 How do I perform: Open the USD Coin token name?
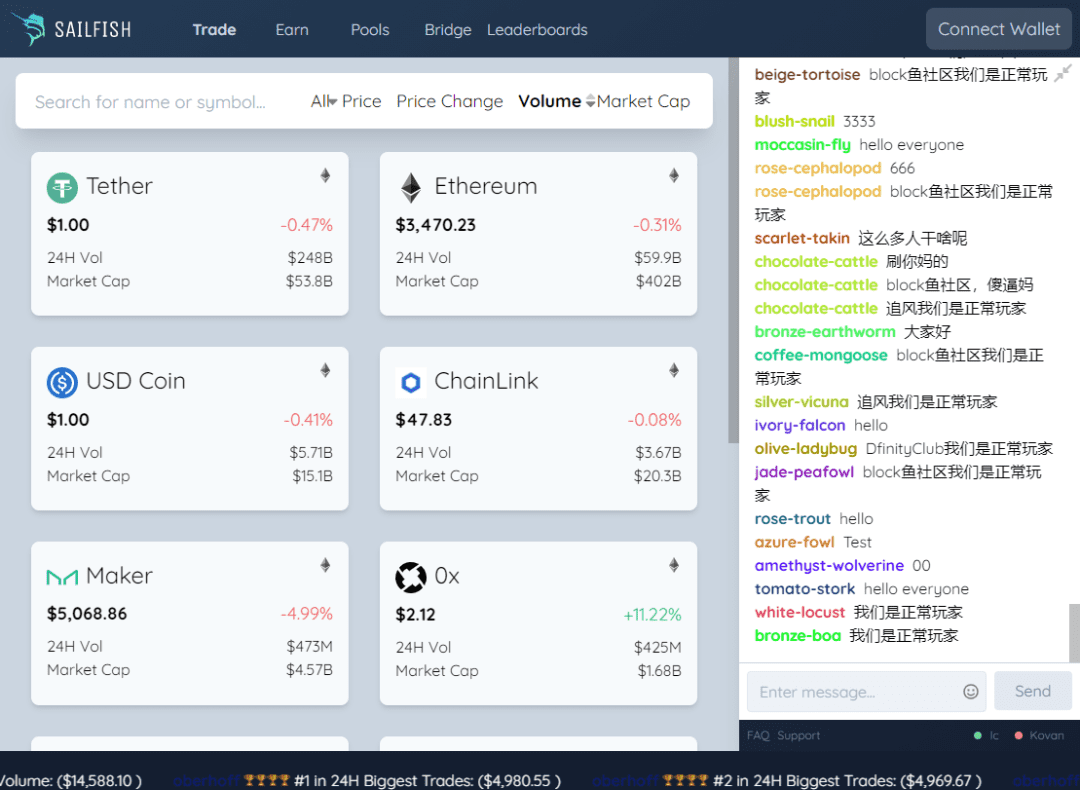click(136, 381)
